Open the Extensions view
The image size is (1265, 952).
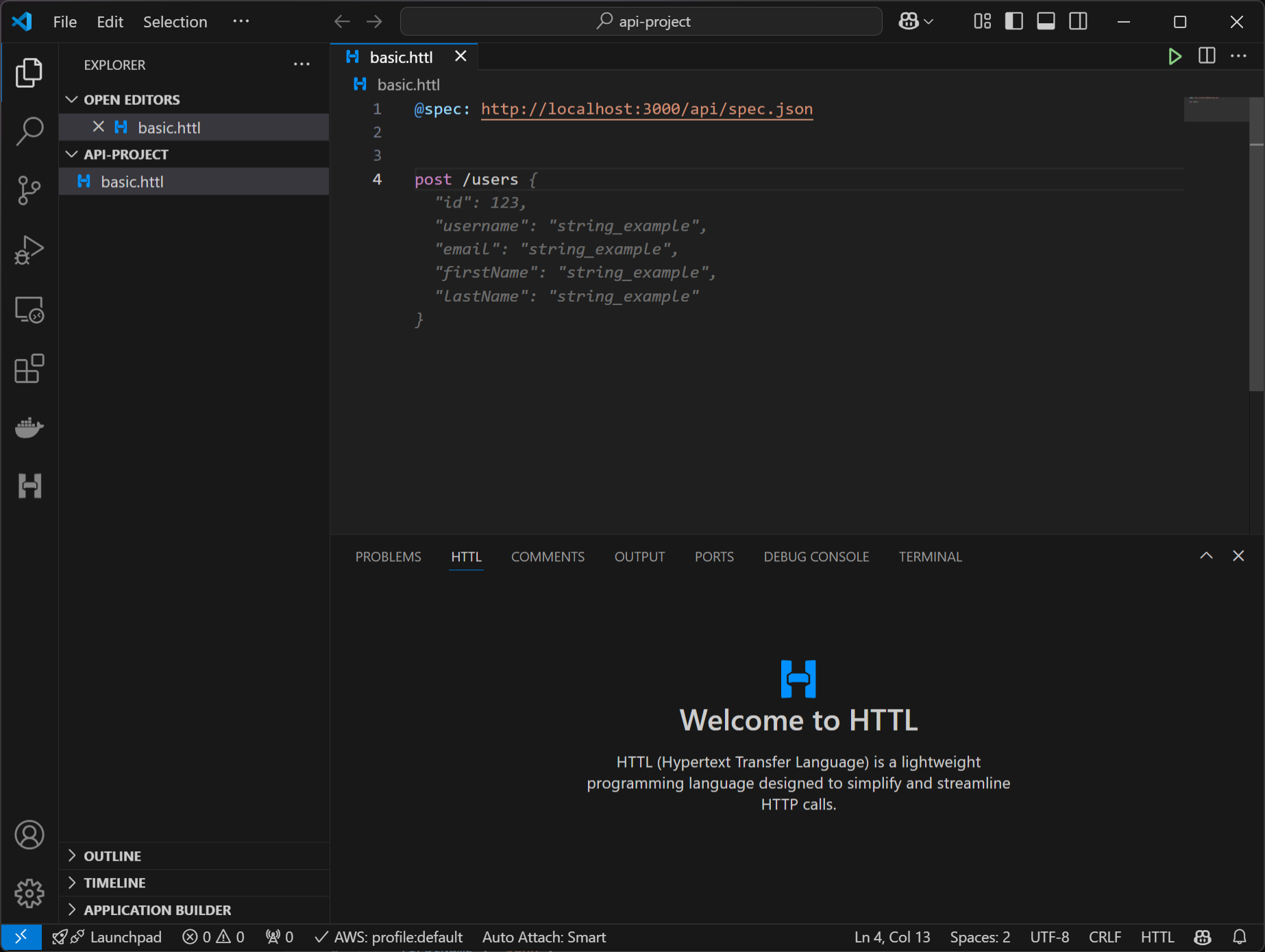pyautogui.click(x=29, y=369)
